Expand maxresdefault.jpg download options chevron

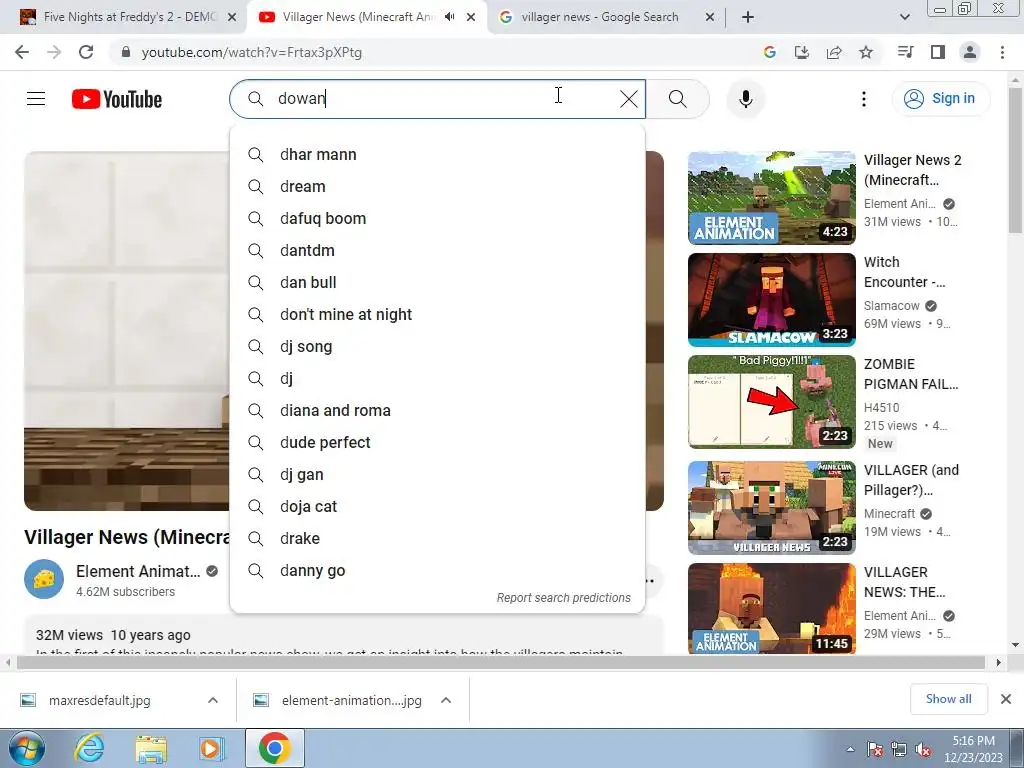(x=213, y=700)
